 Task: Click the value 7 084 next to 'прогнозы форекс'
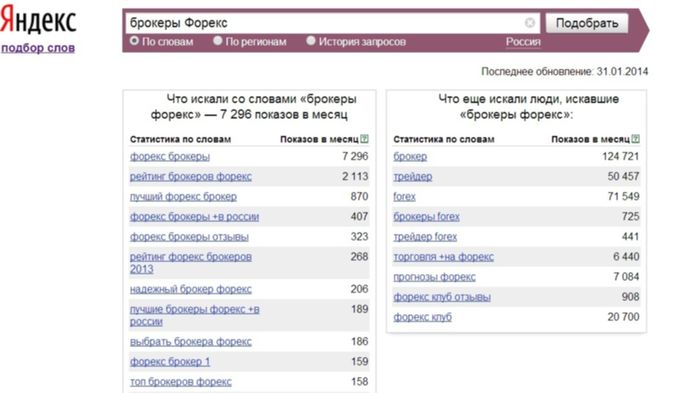[626, 277]
